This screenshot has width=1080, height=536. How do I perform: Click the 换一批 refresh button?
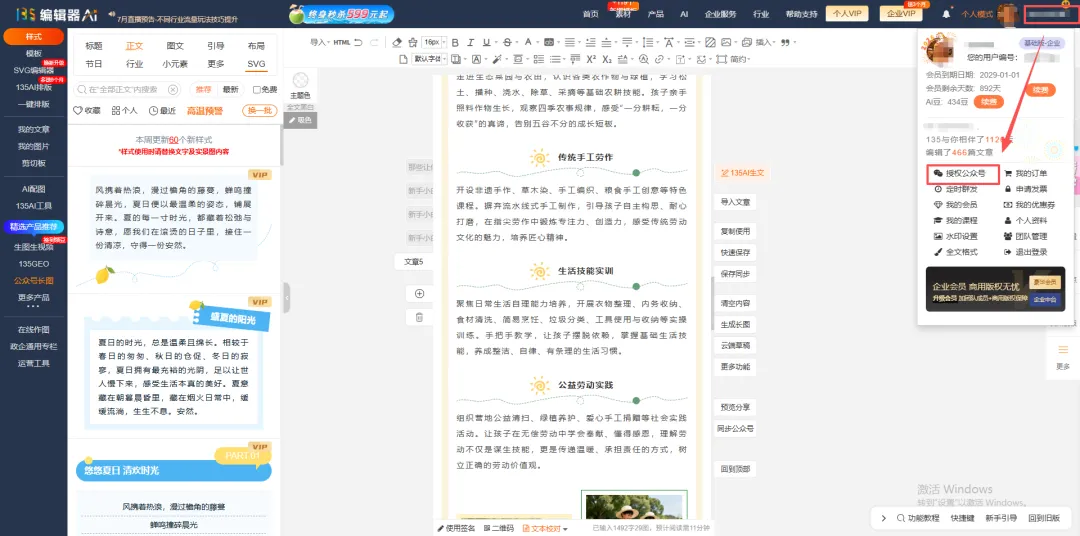(x=259, y=110)
